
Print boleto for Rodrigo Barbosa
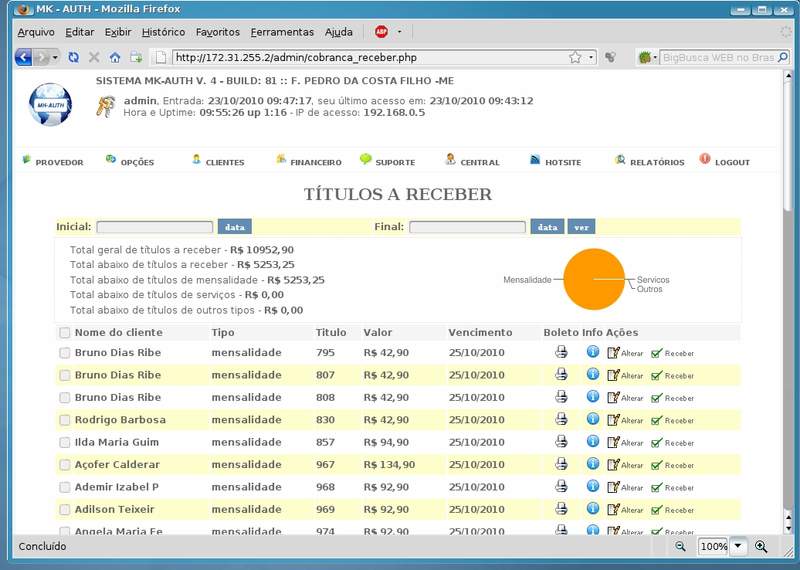(x=561, y=419)
